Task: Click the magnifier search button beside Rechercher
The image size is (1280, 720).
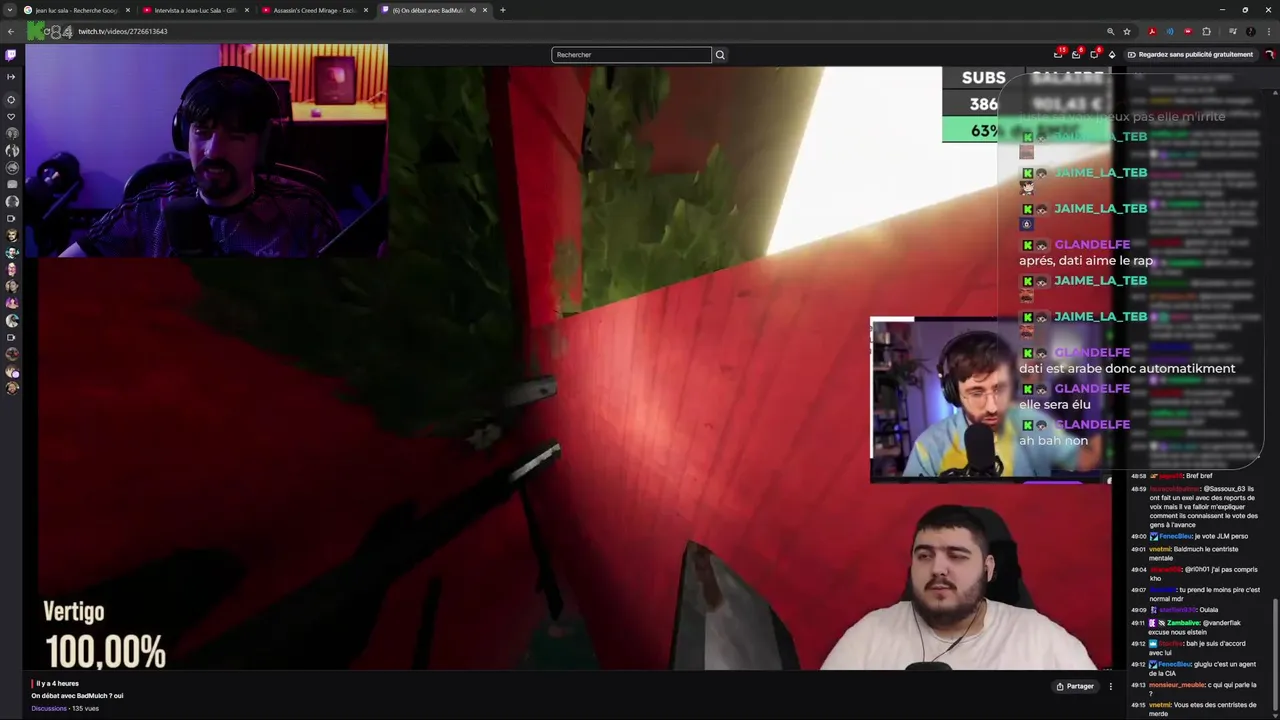Action: click(x=720, y=54)
